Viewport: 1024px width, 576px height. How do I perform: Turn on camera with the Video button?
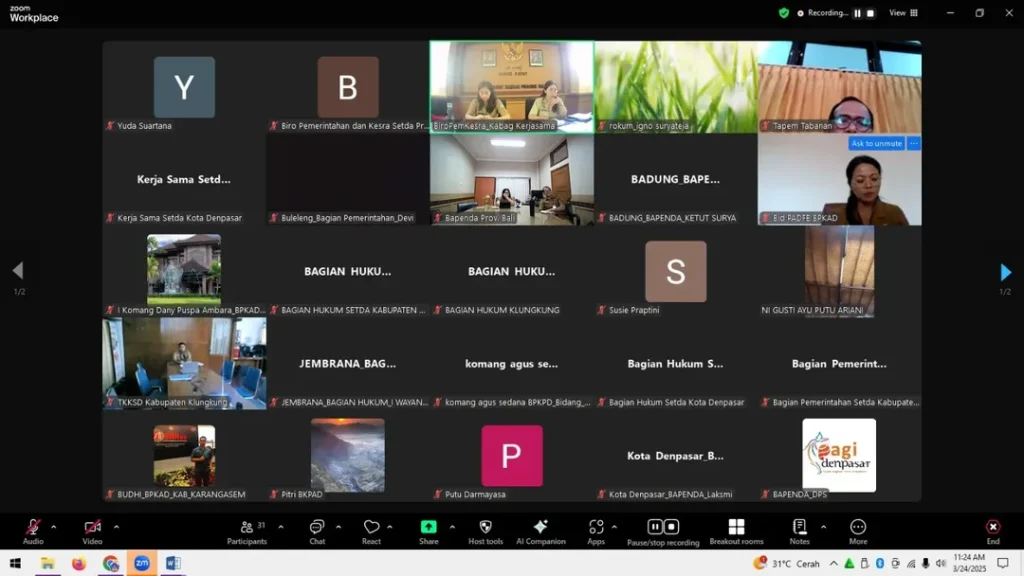click(x=92, y=531)
